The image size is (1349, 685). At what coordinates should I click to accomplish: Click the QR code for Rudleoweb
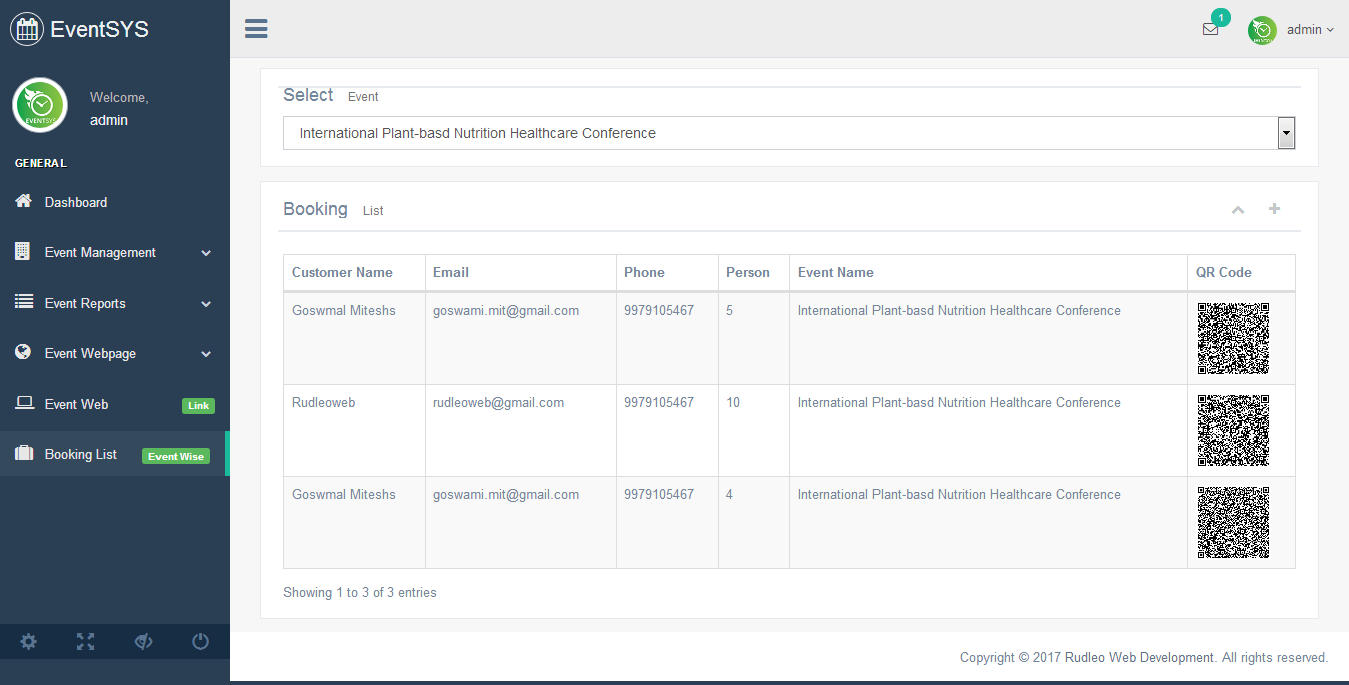tap(1233, 430)
